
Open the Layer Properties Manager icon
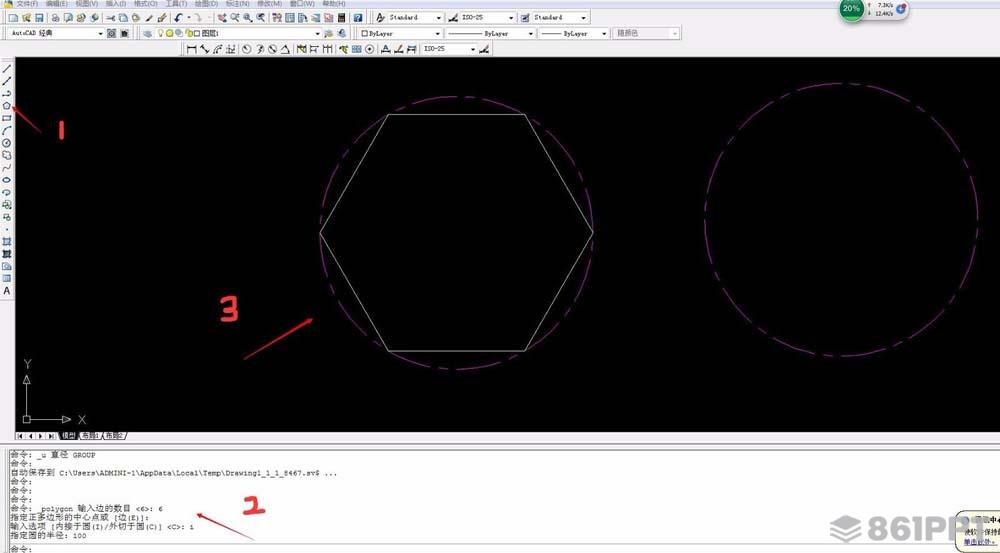coord(147,33)
